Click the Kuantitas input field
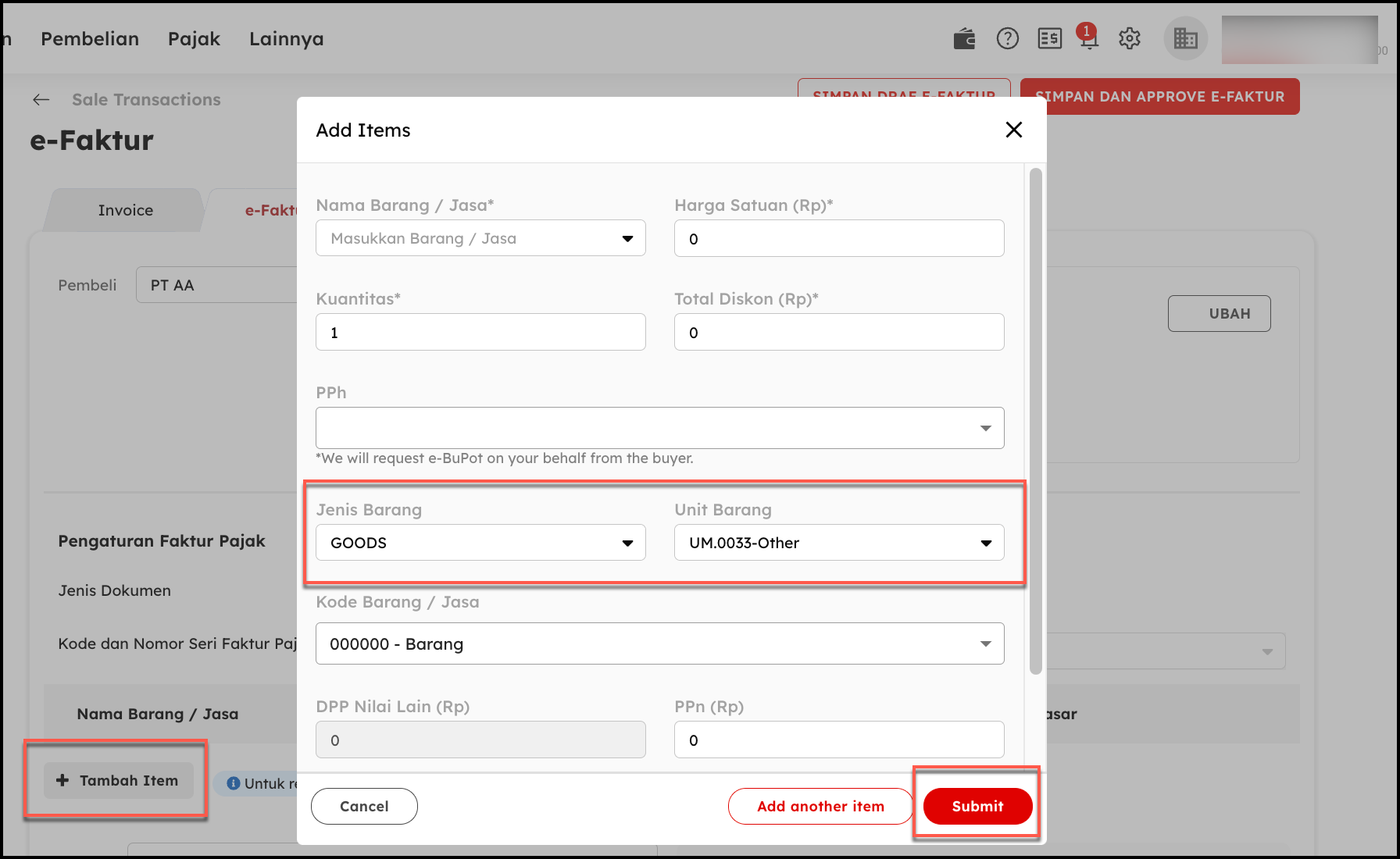This screenshot has height=859, width=1400. tap(480, 333)
